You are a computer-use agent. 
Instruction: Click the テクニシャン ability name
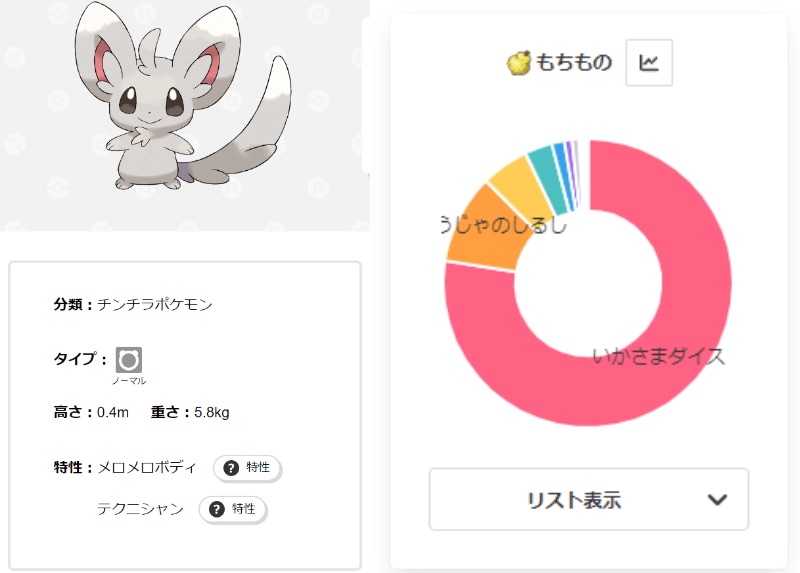(140, 509)
